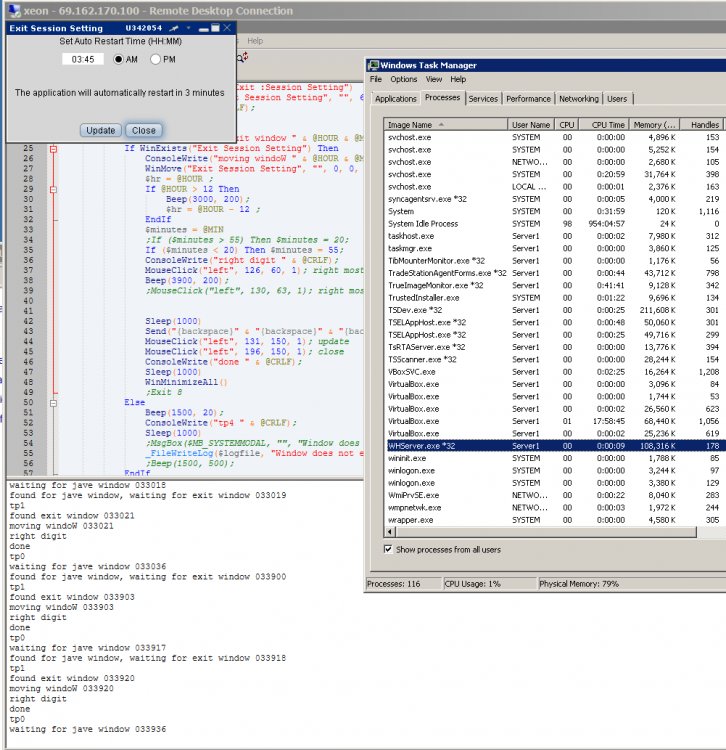Viewport: 726px width, 750px height.
Task: Click the Close button in Exit Session Setting
Action: (x=143, y=130)
